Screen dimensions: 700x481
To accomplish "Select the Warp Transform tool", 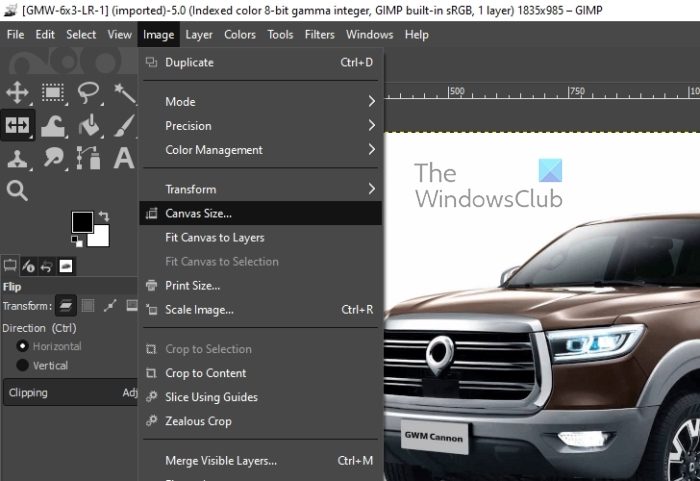I will (53, 125).
